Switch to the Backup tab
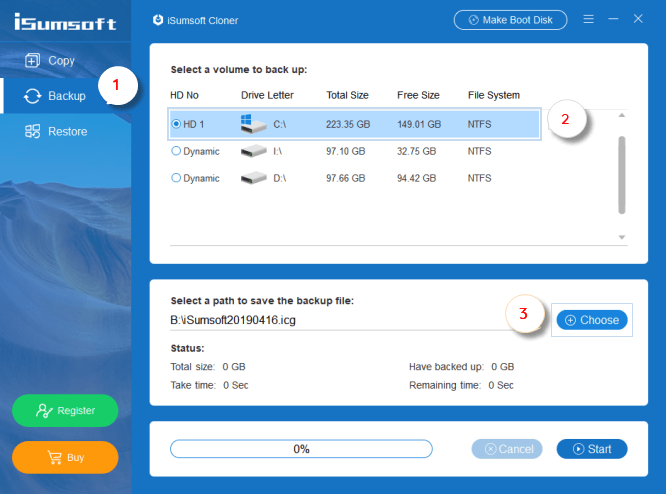666x494 pixels. 65,96
